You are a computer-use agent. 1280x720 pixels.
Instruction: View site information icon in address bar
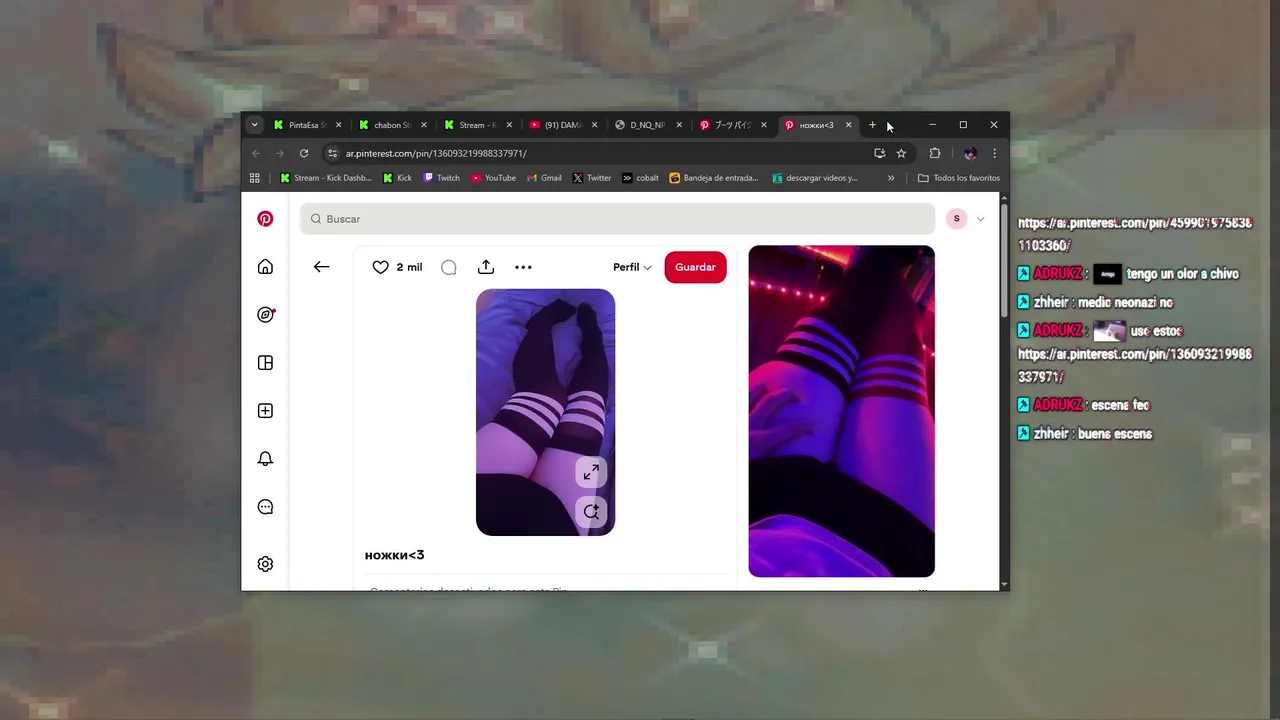click(x=333, y=153)
